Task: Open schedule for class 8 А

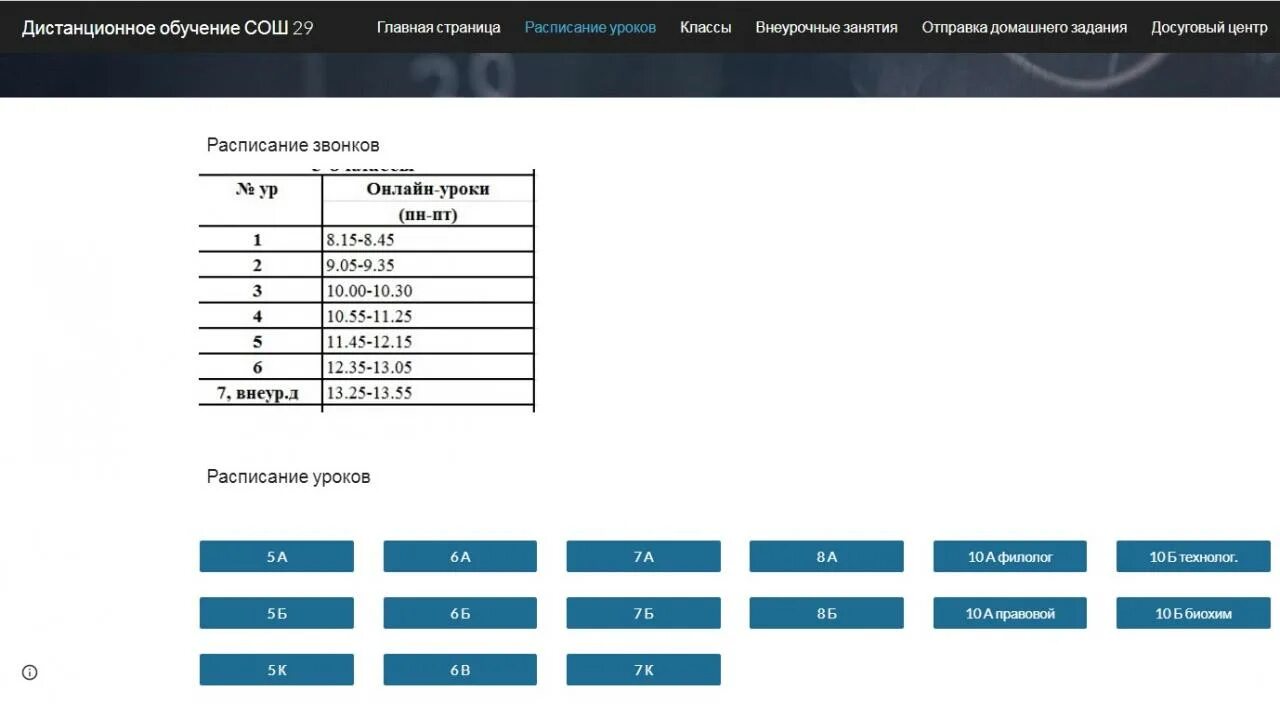Action: coord(827,557)
